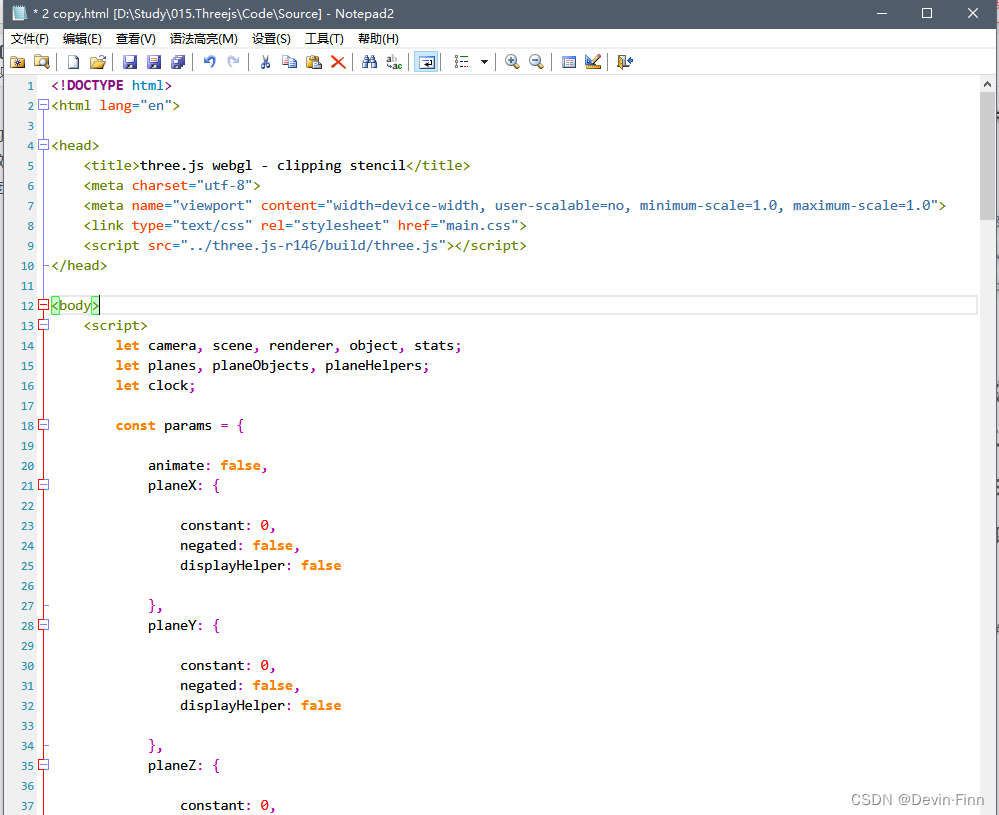Delete selection with the red X icon
Viewport: 999px width, 815px height.
(338, 62)
